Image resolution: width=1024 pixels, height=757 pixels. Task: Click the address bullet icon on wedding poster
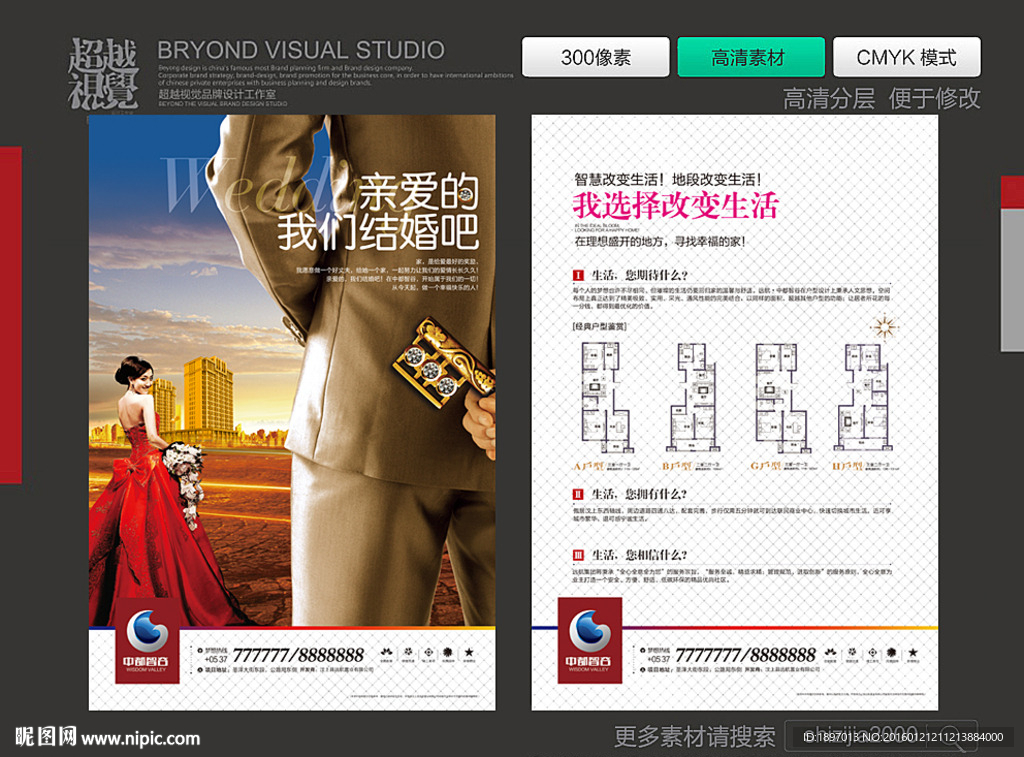200,669
